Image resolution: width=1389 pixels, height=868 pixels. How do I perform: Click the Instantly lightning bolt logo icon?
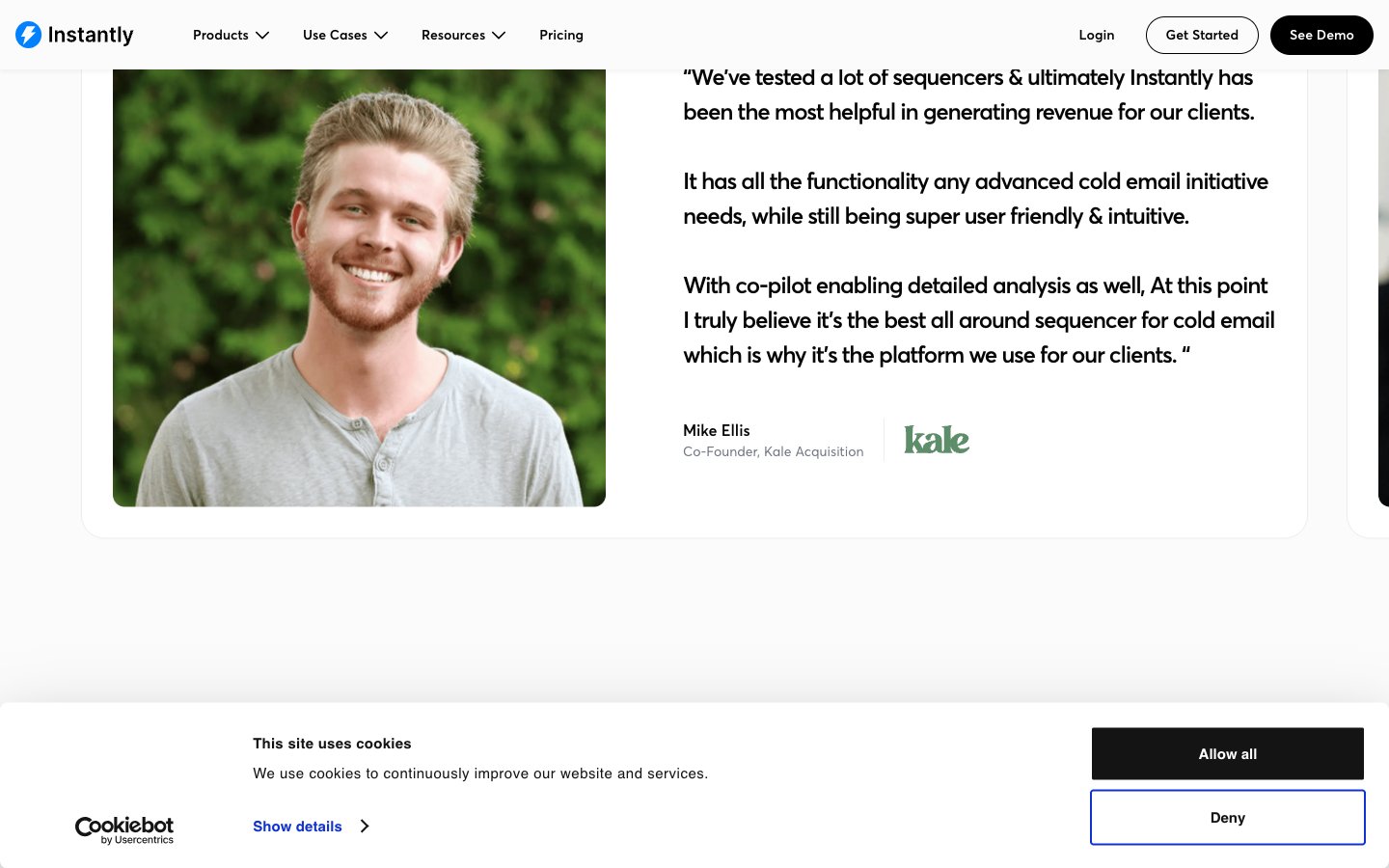pos(29,35)
